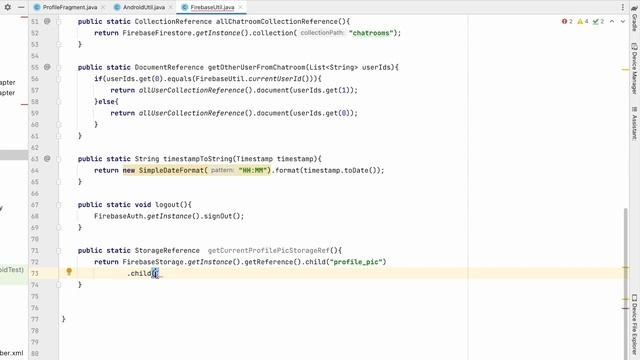The width and height of the screenshot is (640, 360).
Task: Click FirebaseFirestore class name on line 52
Action: point(157,33)
